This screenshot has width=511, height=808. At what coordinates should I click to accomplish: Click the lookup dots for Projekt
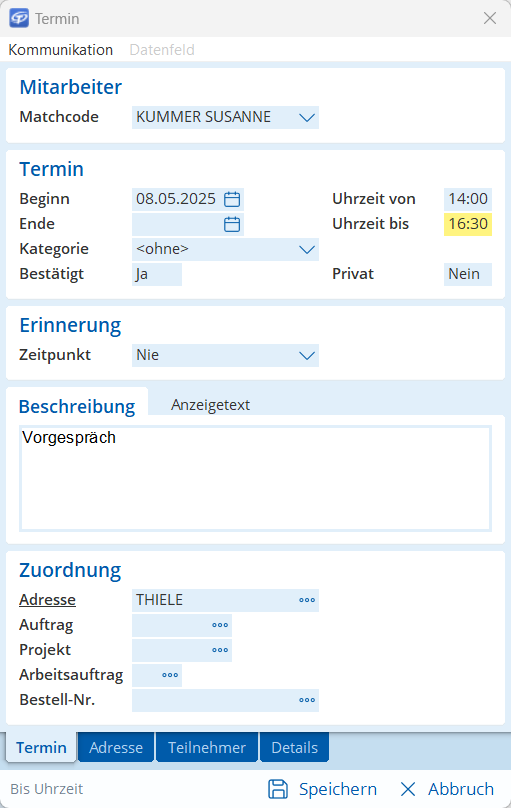(x=220, y=650)
